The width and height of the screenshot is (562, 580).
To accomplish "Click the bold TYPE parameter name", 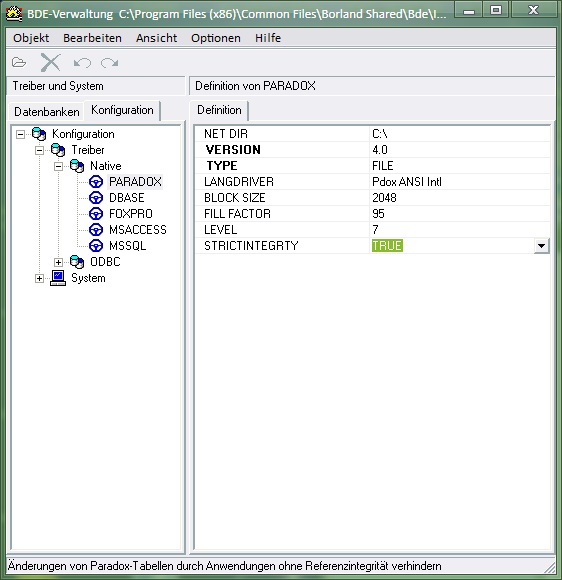I will [222, 166].
